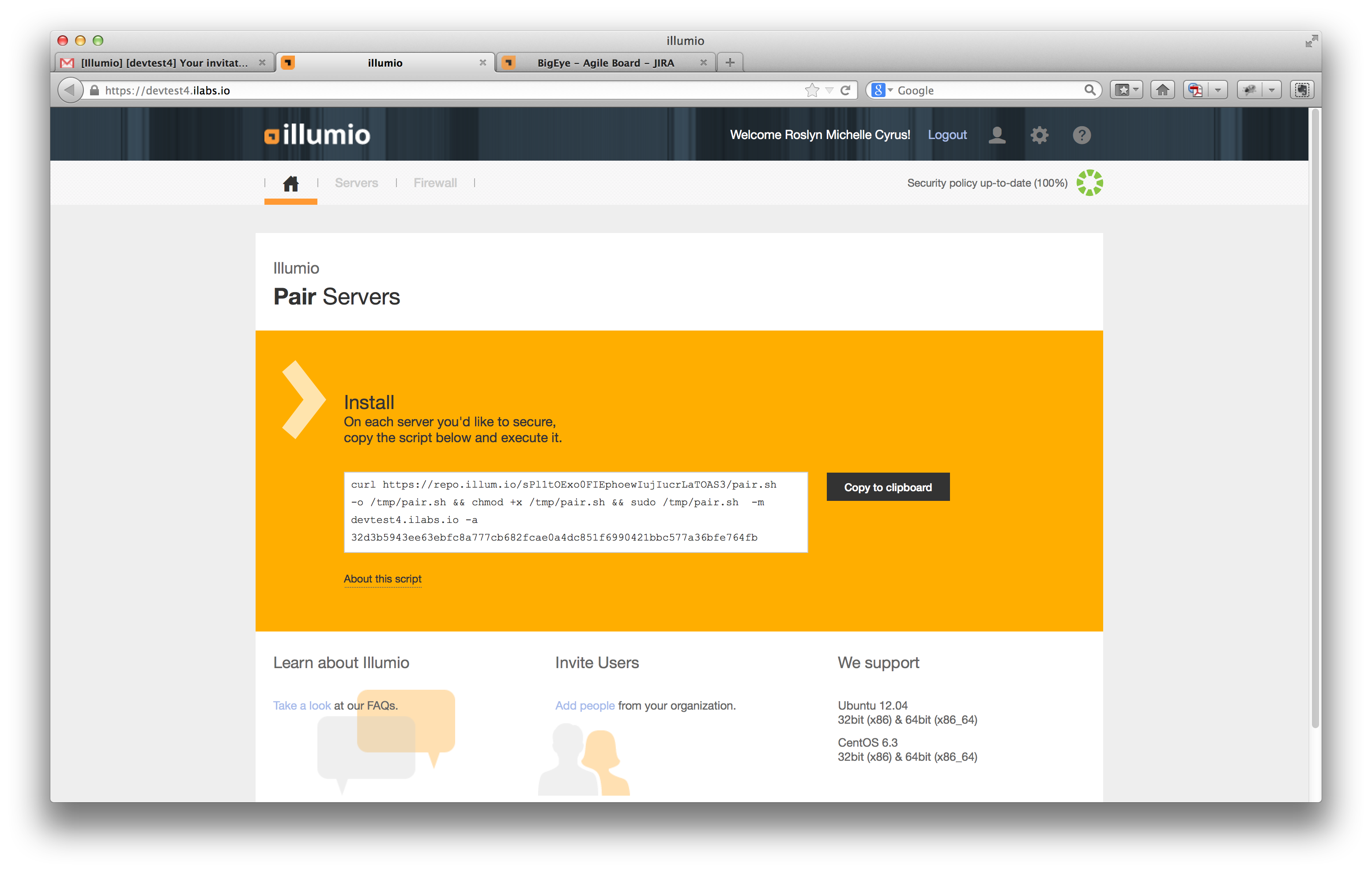Switch to the Gmail invitation tab
Image resolution: width=1372 pixels, height=872 pixels.
click(x=164, y=63)
